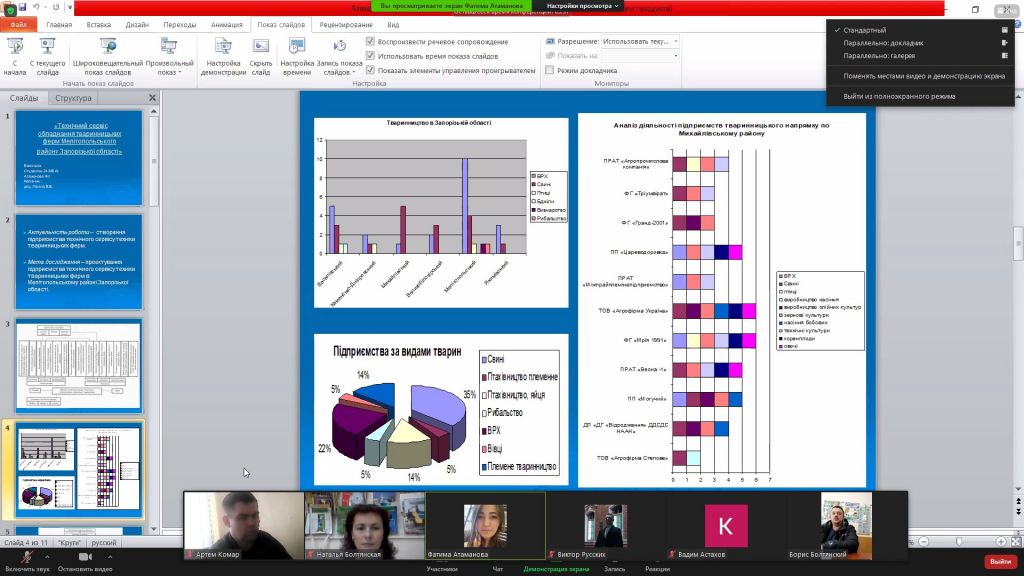Switch to the Структура pane tab
Viewport: 1024px width, 576px height.
coord(73,98)
